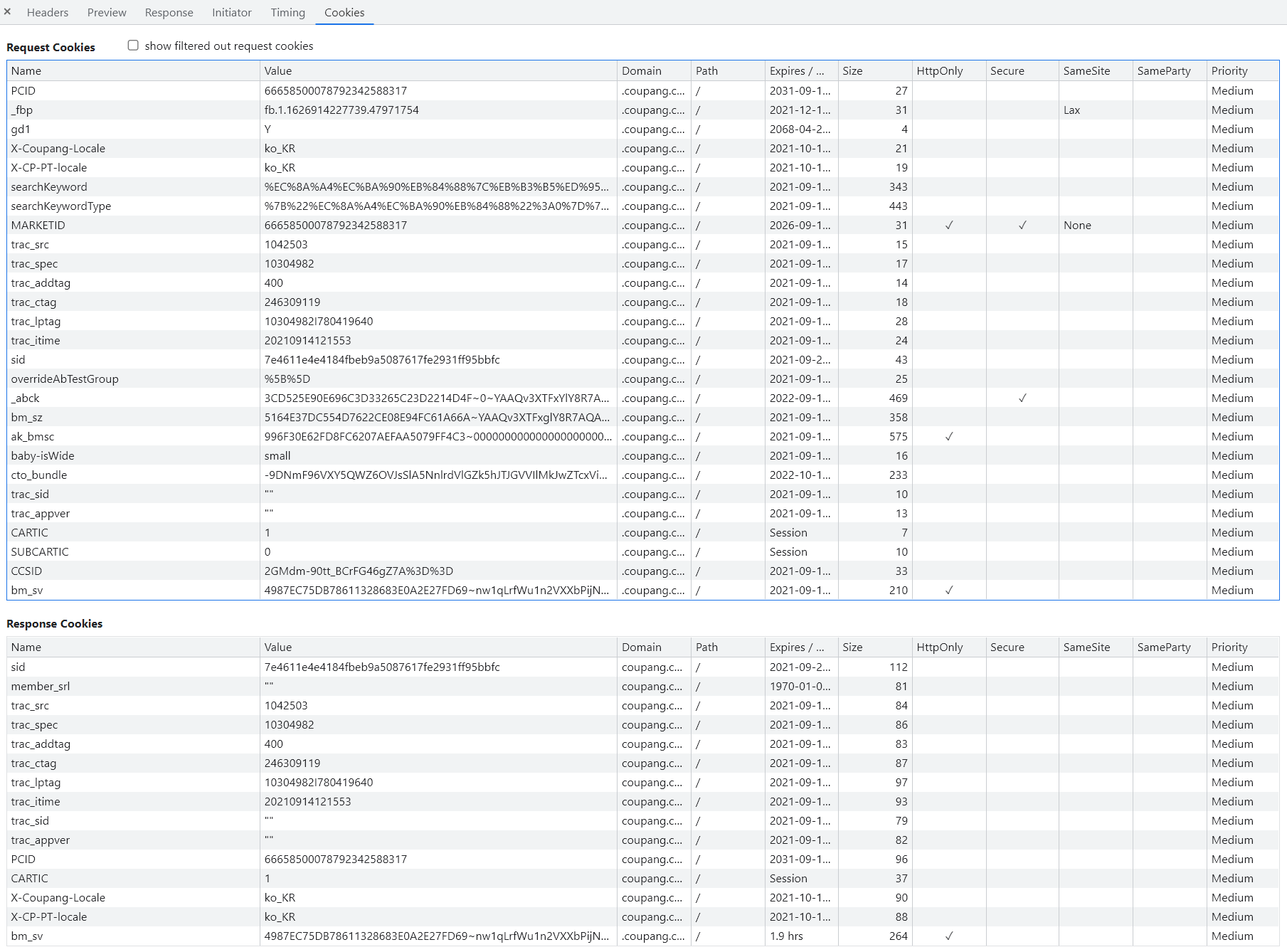Click the Secure checkmark for _abck
This screenshot has width=1287, height=952.
point(1022,398)
